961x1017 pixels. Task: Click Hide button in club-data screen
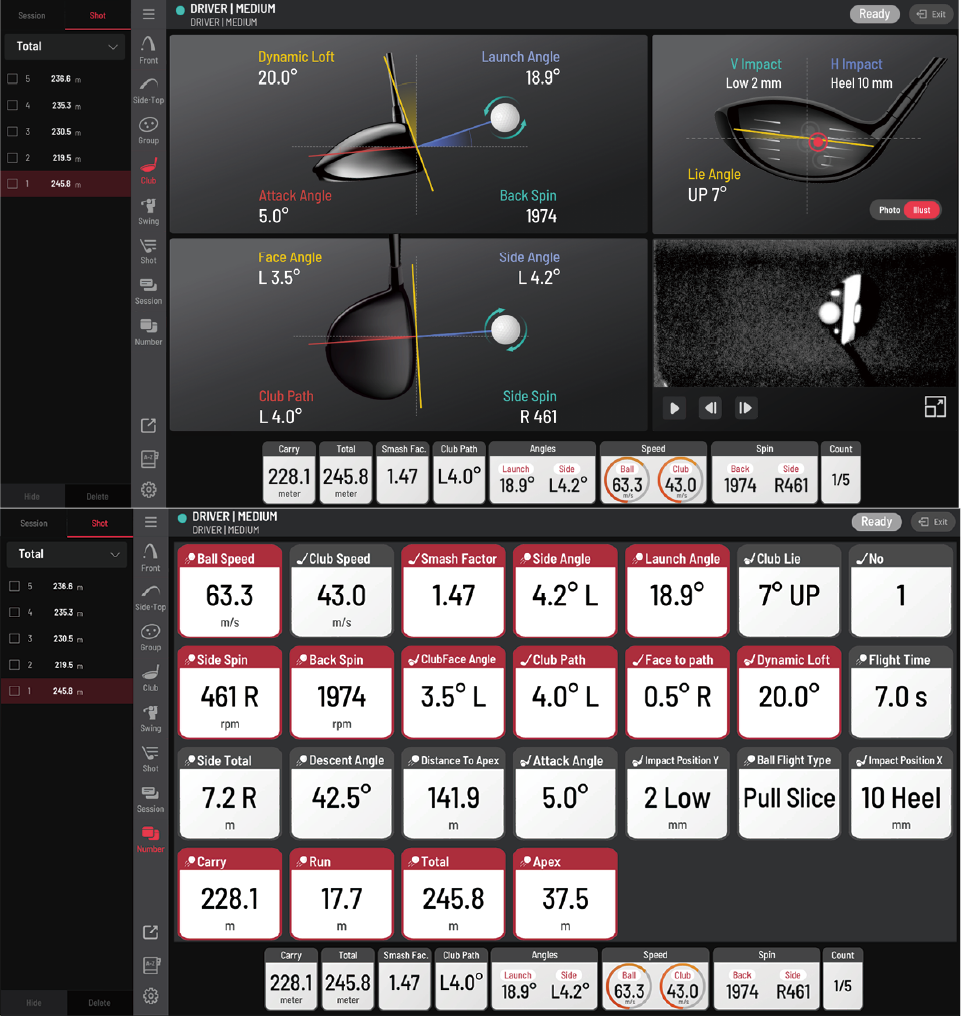[x=32, y=496]
